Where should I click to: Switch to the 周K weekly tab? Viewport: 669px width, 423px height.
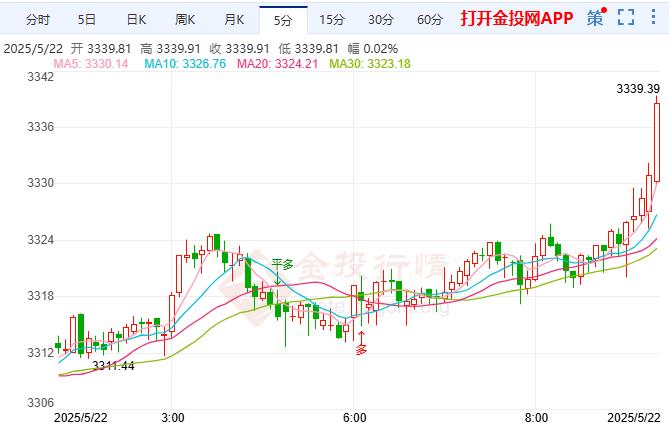pos(185,20)
